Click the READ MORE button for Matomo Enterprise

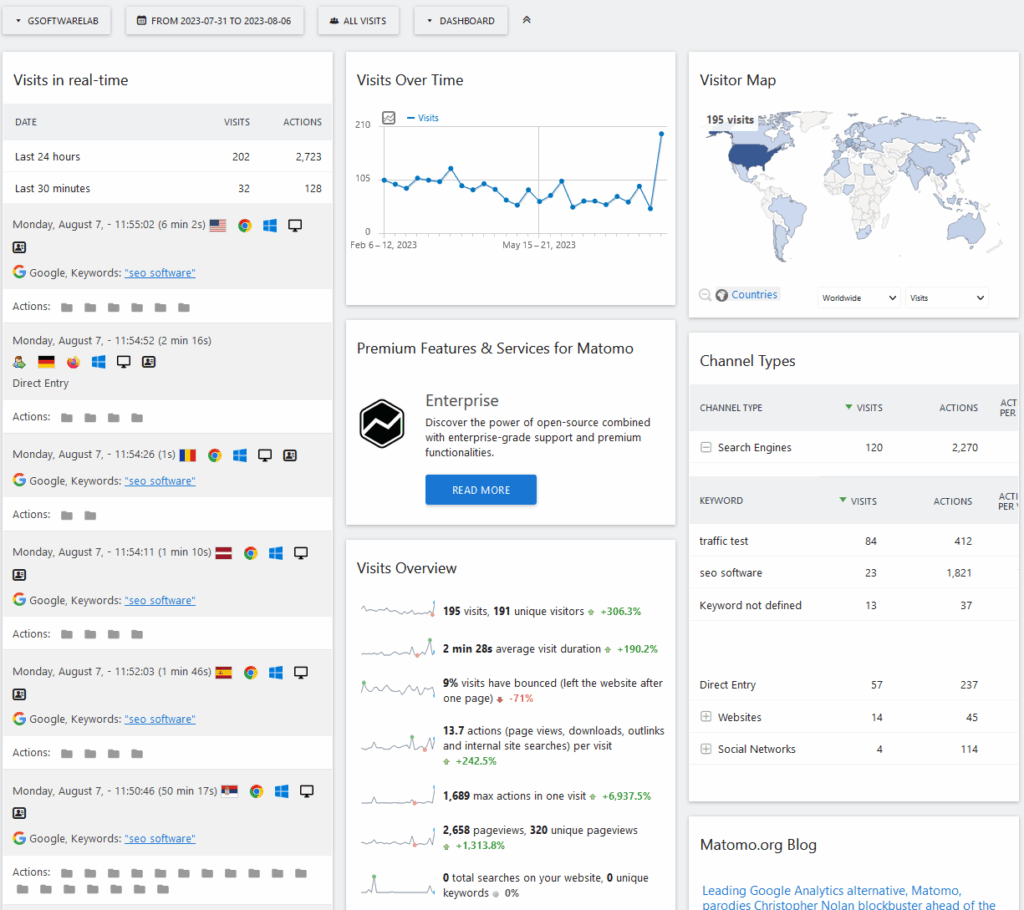(x=480, y=490)
